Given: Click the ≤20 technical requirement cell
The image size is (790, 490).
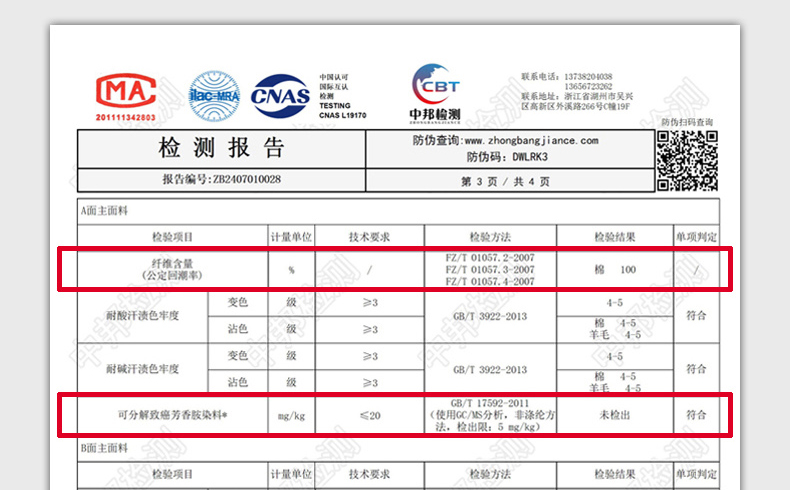Looking at the screenshot, I should point(370,414).
